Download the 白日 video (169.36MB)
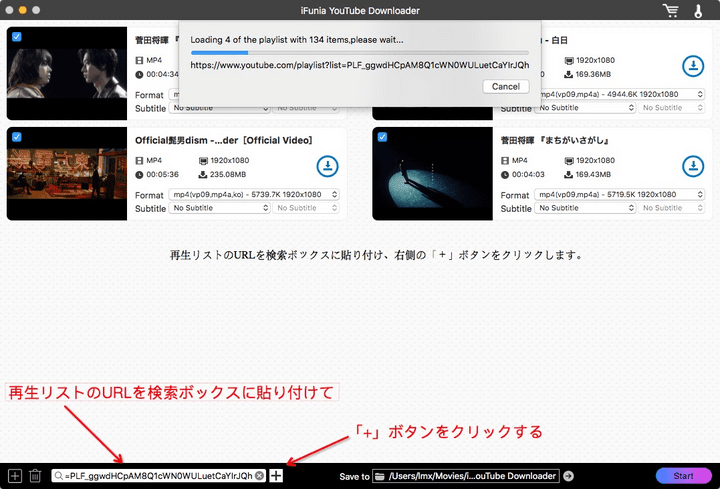The width and height of the screenshot is (720, 489). click(x=693, y=66)
